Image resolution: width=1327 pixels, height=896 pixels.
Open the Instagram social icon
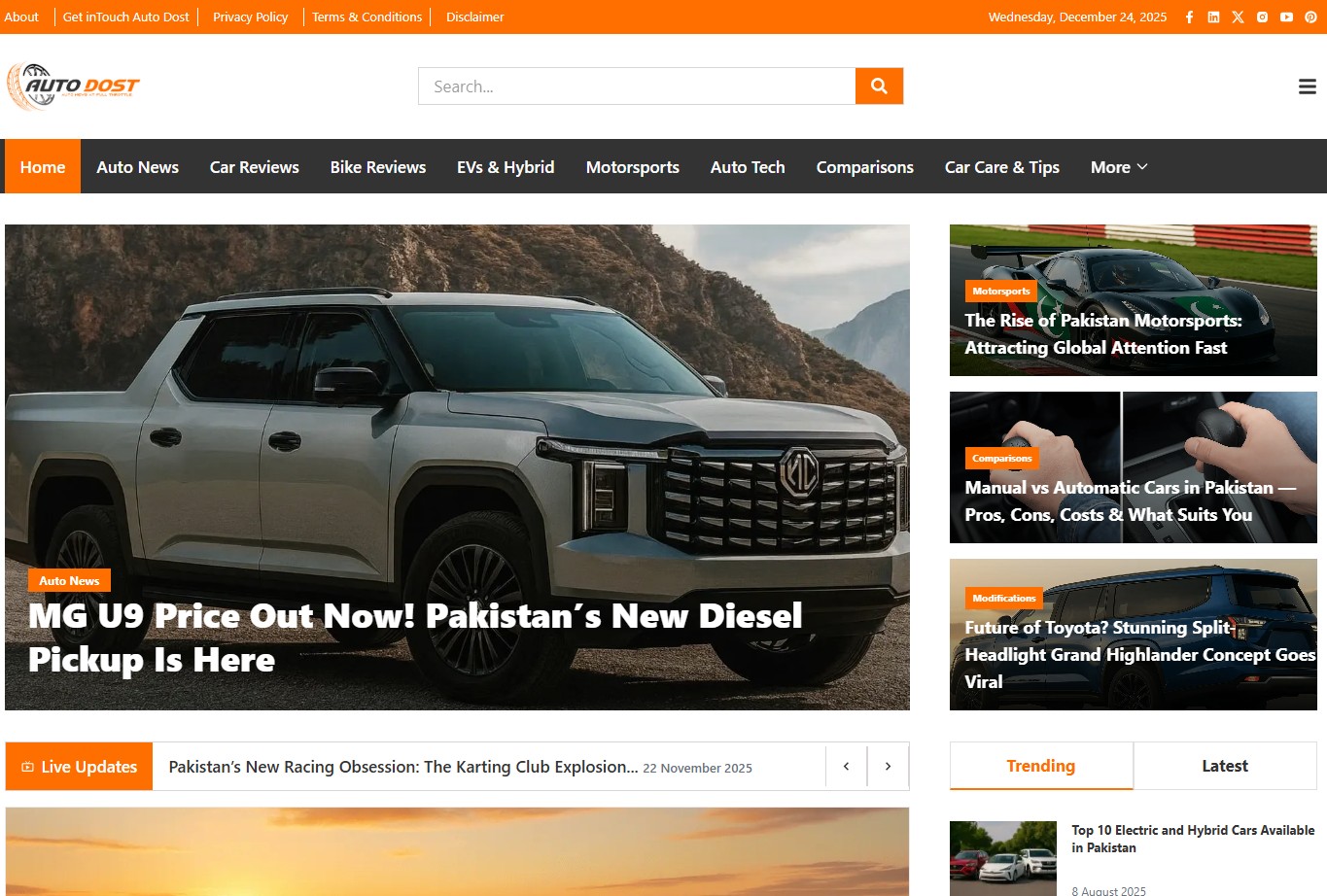1262,17
